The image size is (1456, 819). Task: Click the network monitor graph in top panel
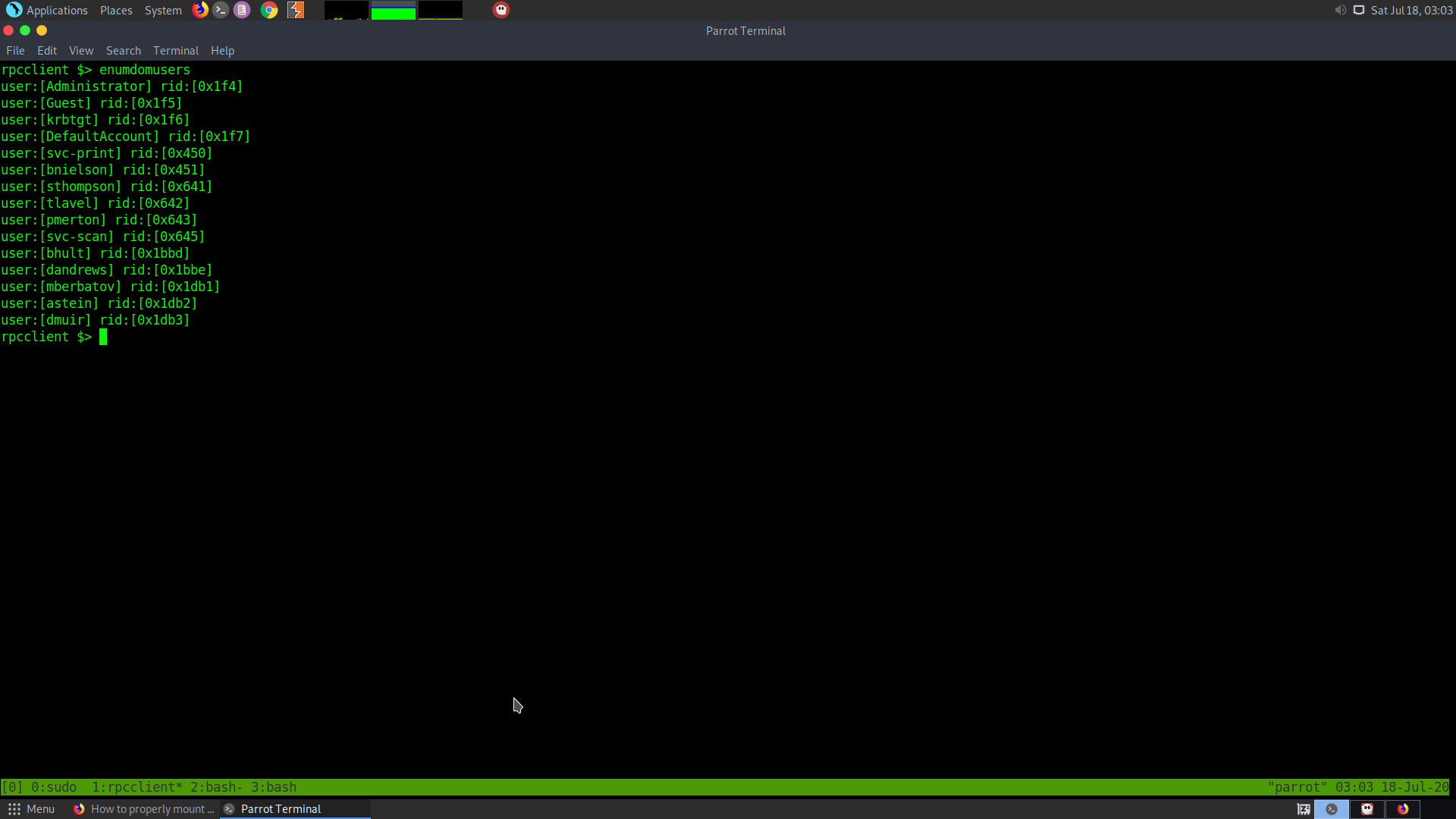[x=440, y=10]
